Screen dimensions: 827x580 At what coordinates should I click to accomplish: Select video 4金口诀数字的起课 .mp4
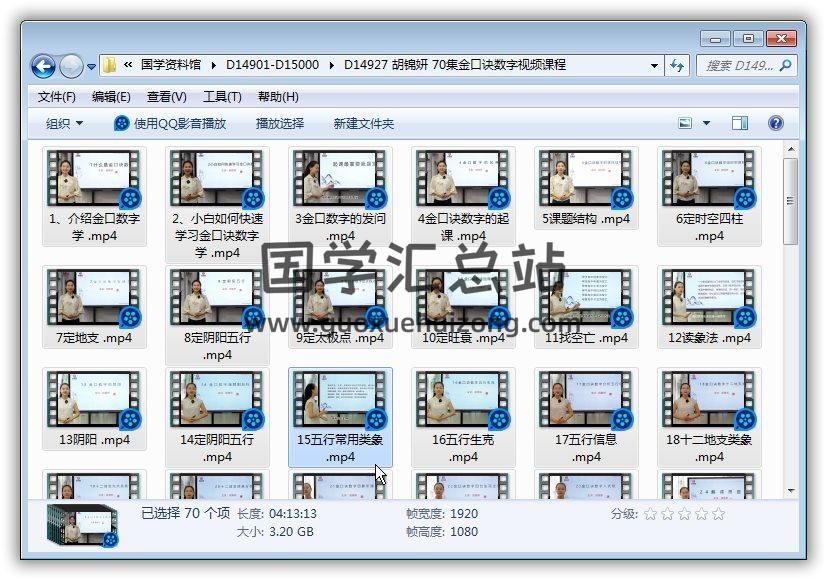pyautogui.click(x=463, y=196)
